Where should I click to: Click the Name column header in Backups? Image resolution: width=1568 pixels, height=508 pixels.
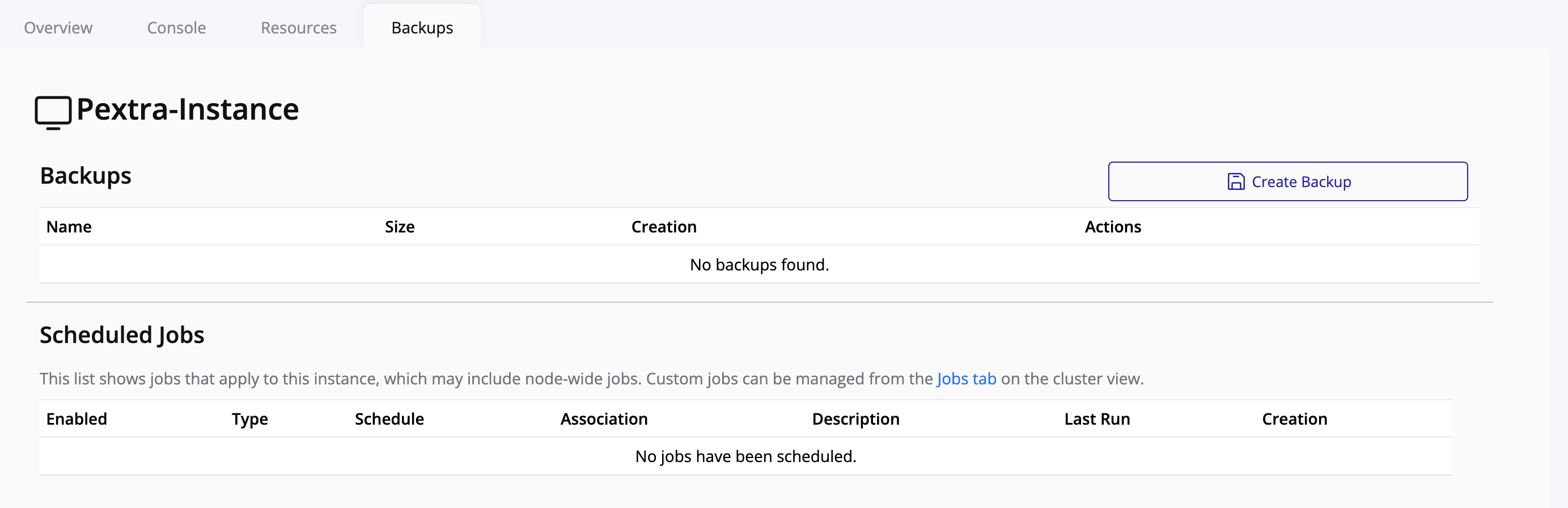tap(69, 227)
